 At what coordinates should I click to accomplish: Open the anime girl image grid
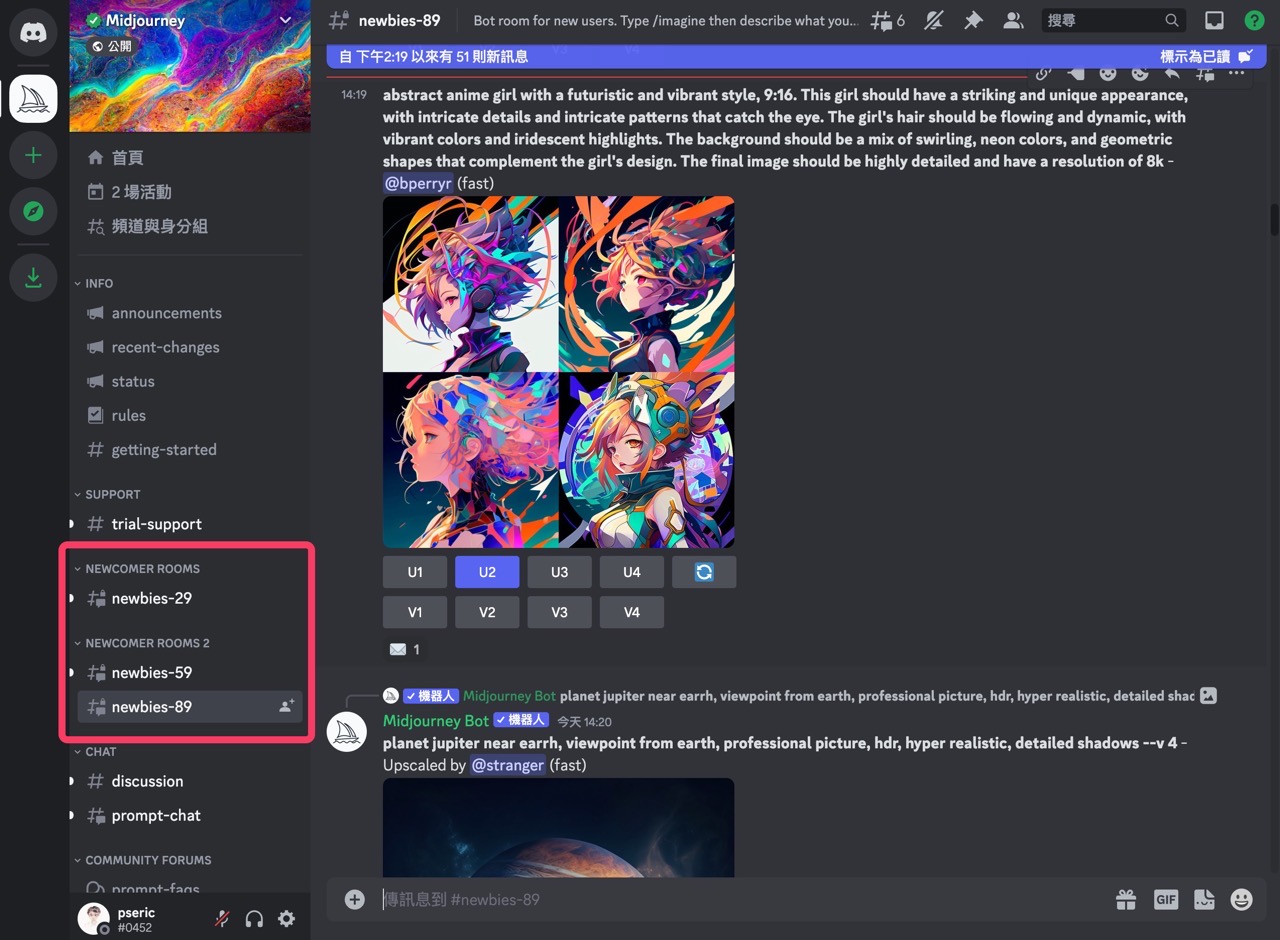(559, 372)
